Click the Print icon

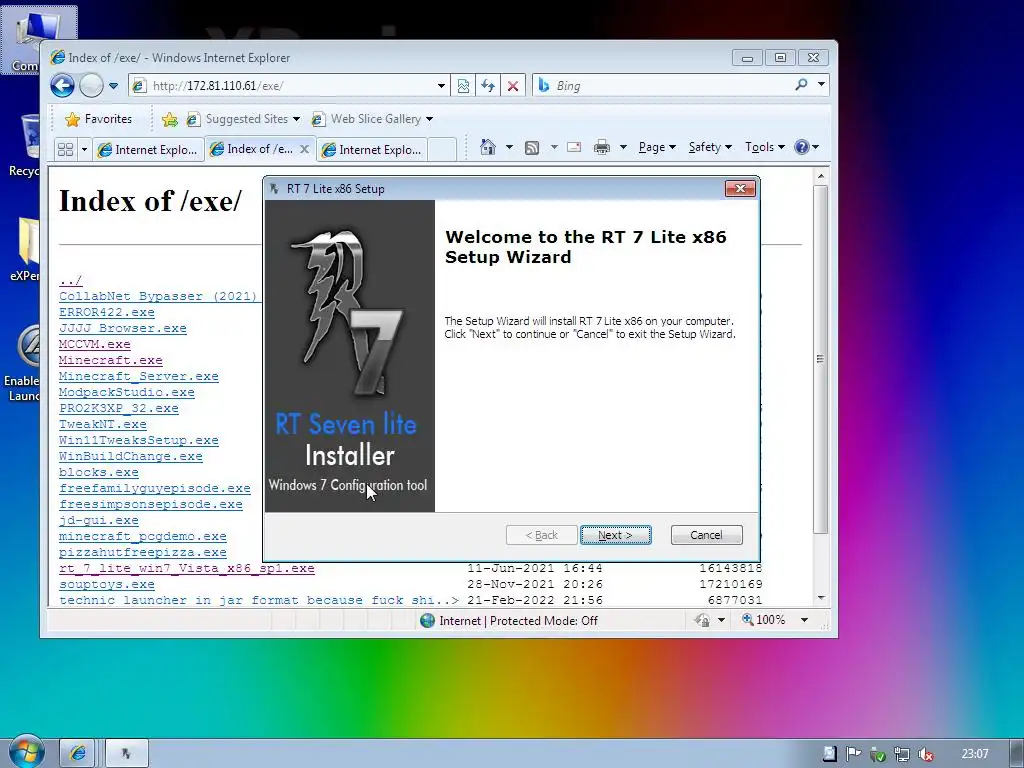pos(601,148)
